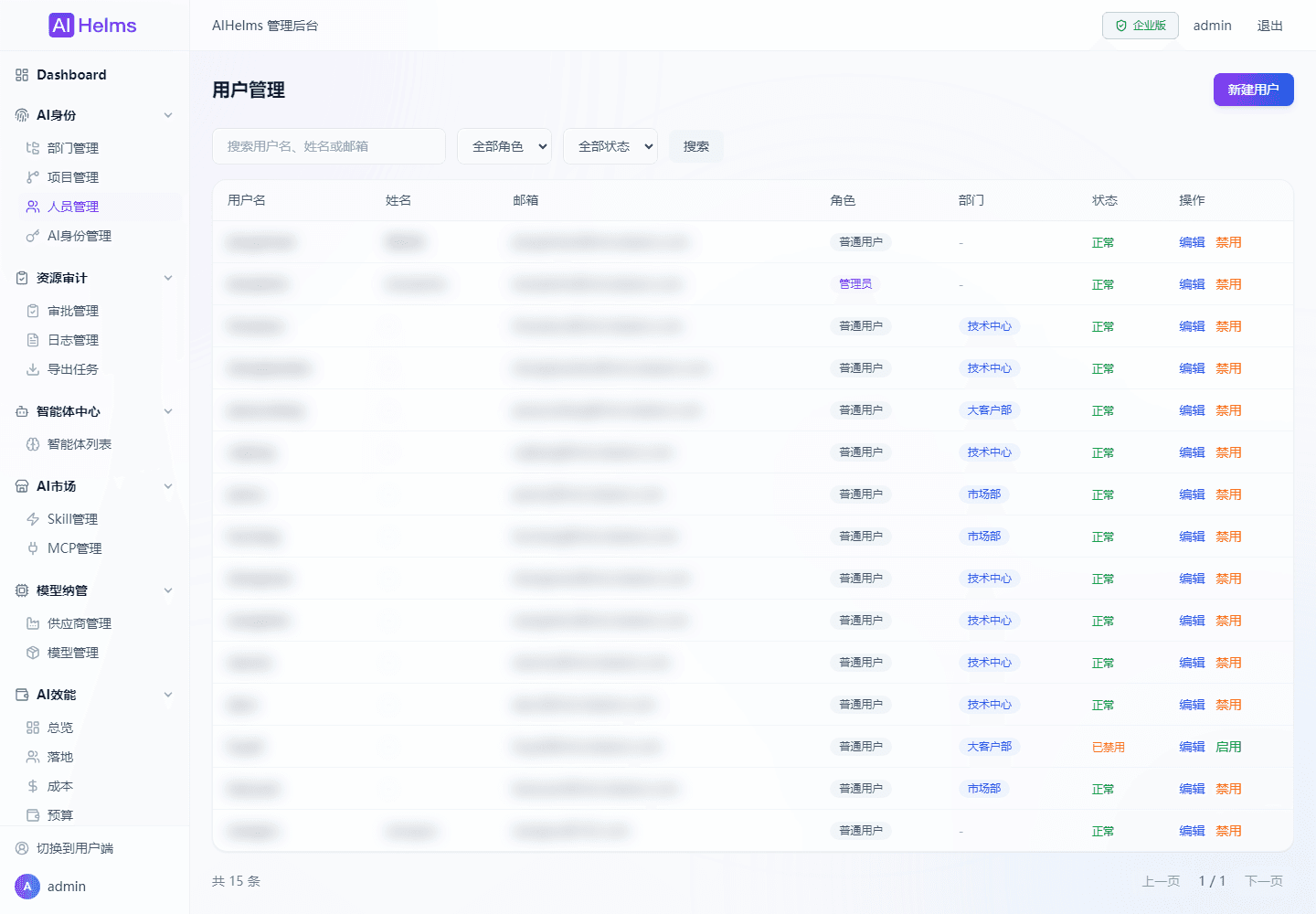Click the Dashboard grid icon
Screen dimensions: 1316x914
[x=22, y=75]
